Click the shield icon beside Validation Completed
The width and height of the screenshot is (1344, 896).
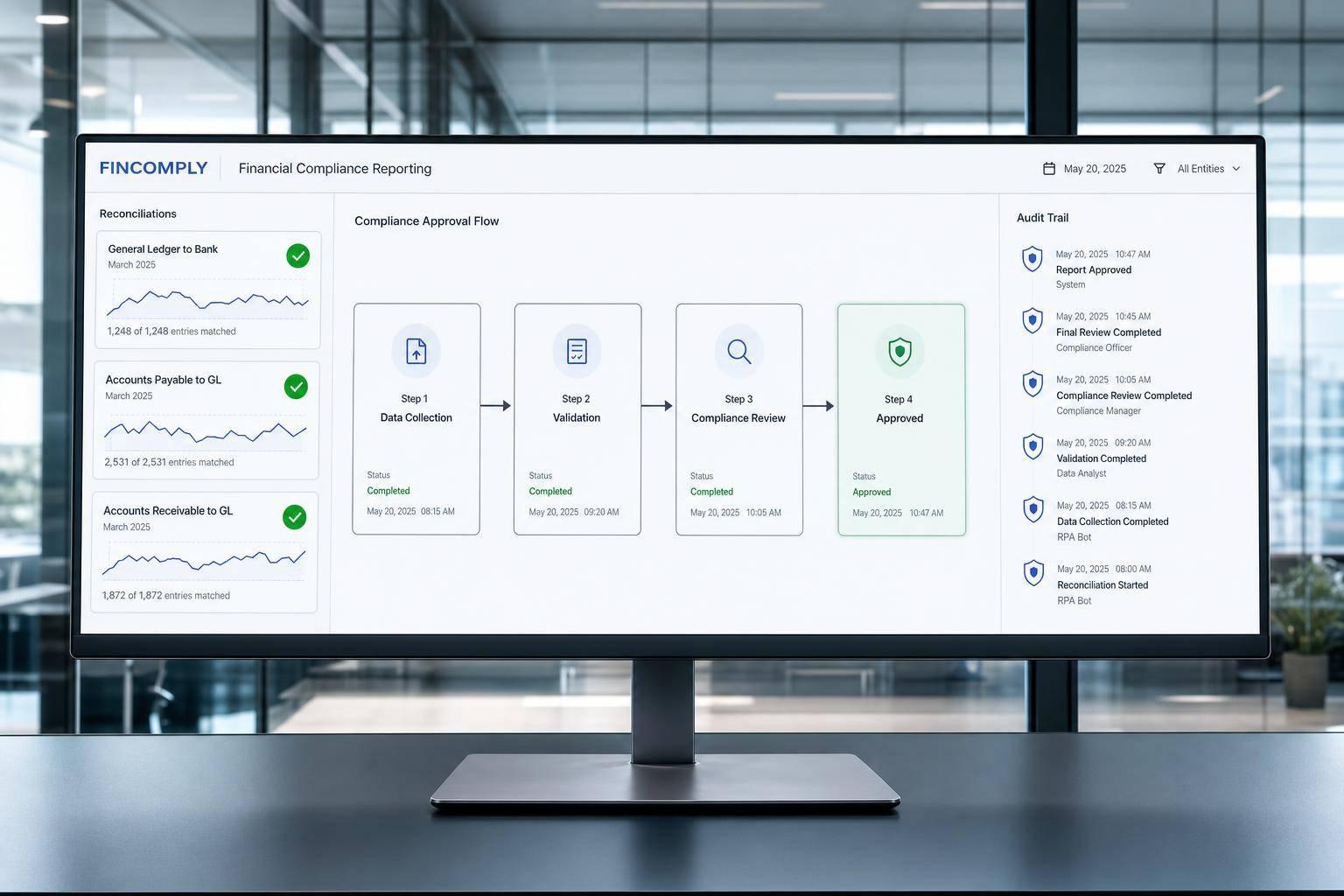[x=1033, y=447]
